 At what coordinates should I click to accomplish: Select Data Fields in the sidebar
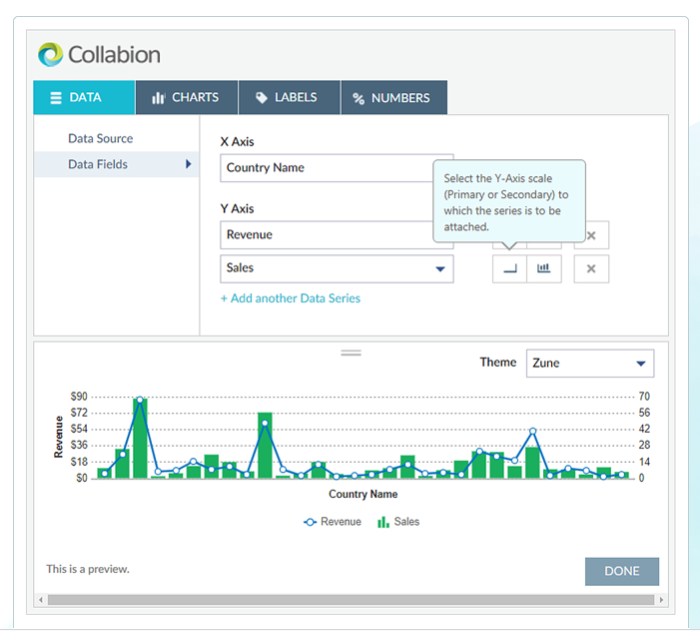[x=116, y=164]
